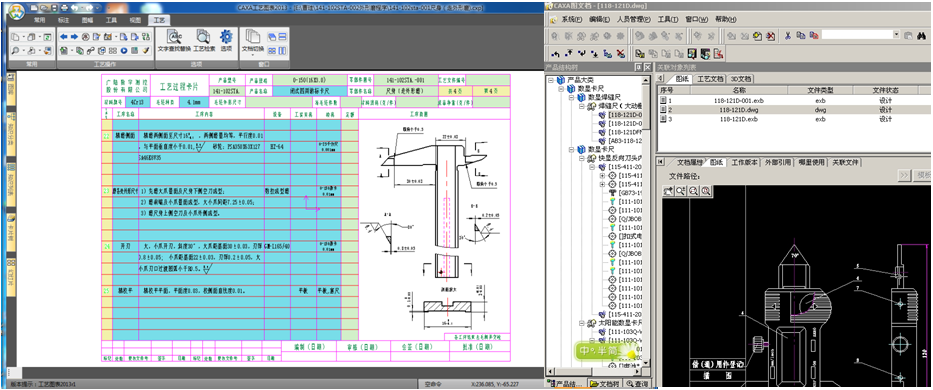Switch to the 3D文档 tab

(741, 79)
